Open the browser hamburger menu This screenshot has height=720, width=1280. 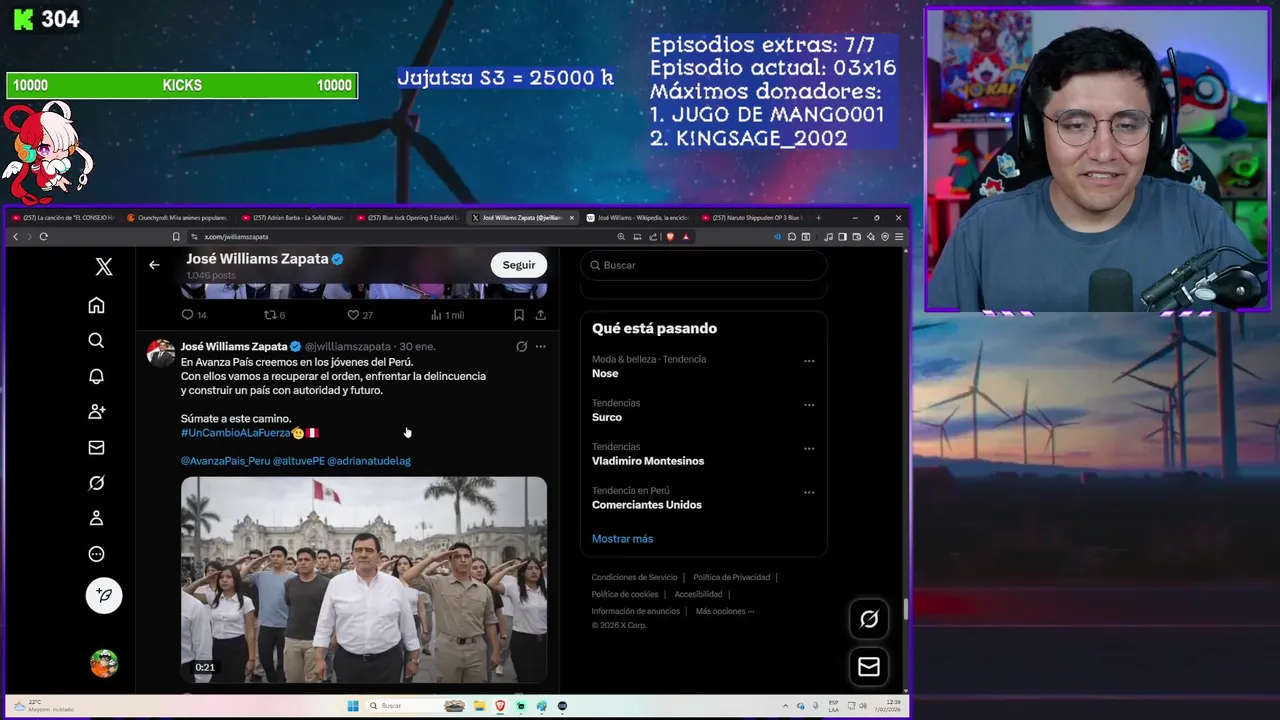point(898,237)
